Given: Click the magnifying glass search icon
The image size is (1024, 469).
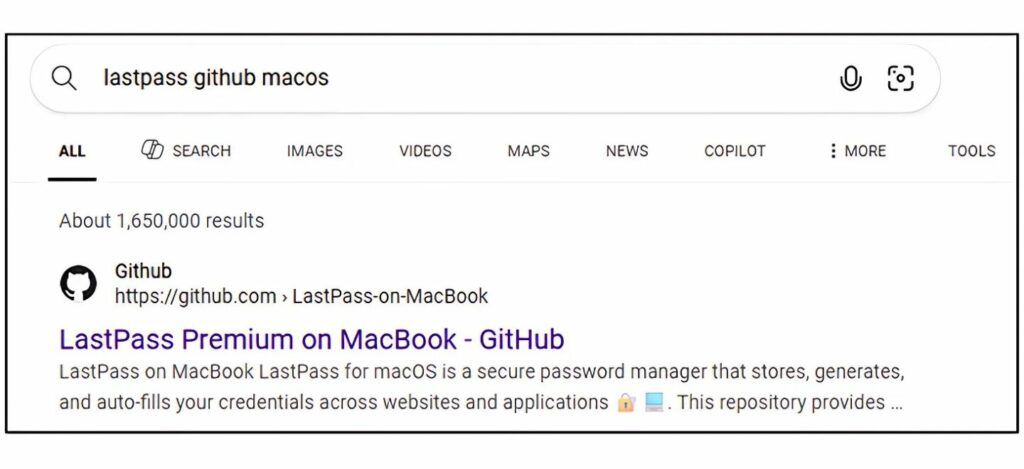Looking at the screenshot, I should 64,78.
